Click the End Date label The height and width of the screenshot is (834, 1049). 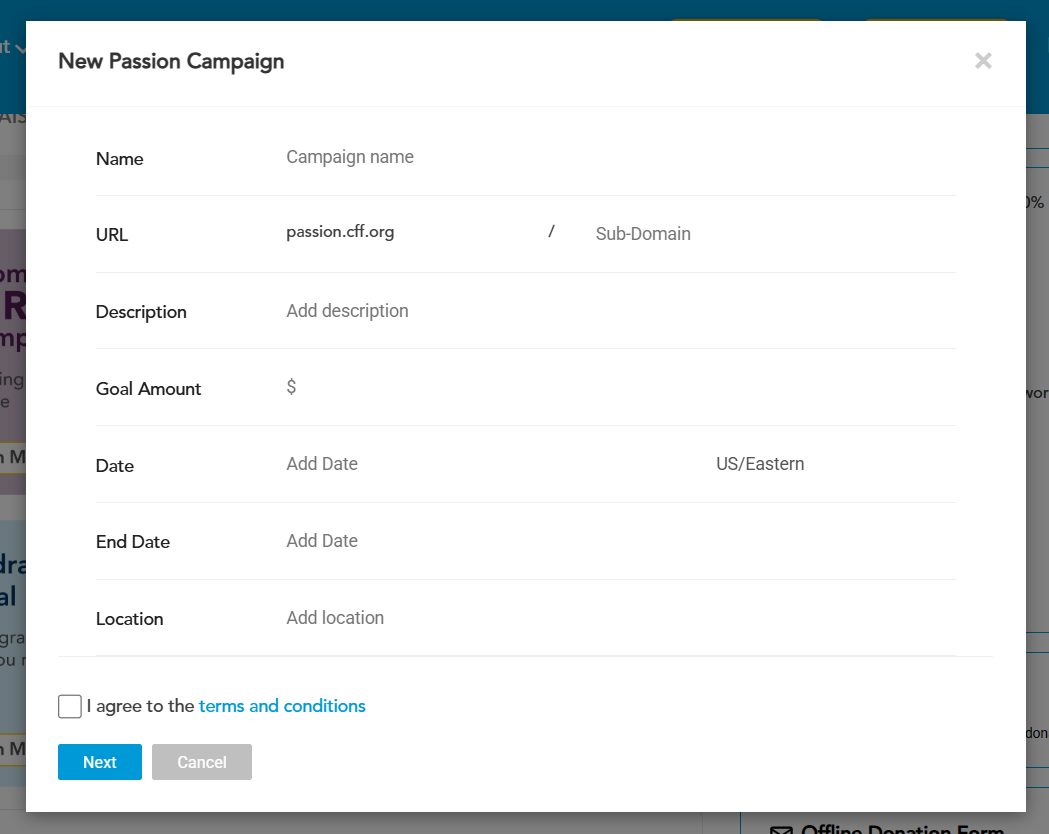coord(133,542)
